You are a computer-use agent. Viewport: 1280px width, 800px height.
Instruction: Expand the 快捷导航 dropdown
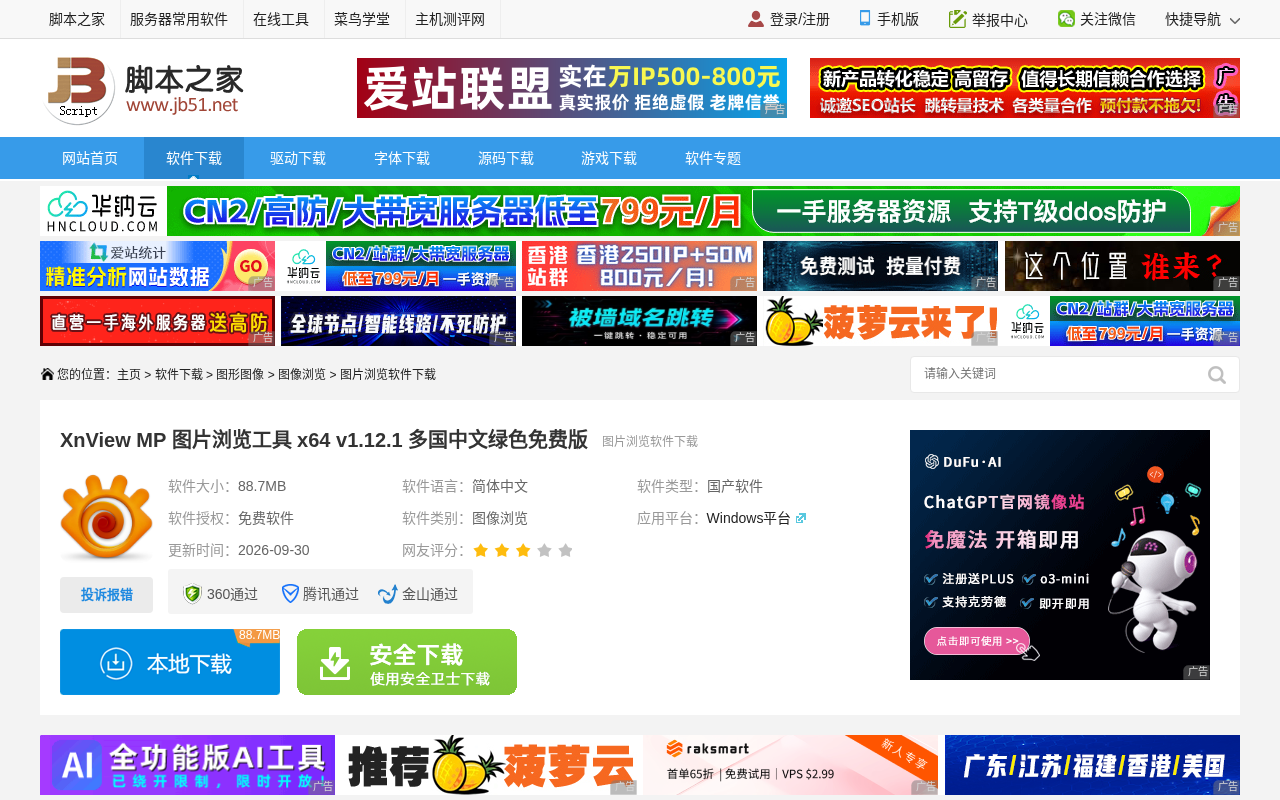pyautogui.click(x=1203, y=19)
